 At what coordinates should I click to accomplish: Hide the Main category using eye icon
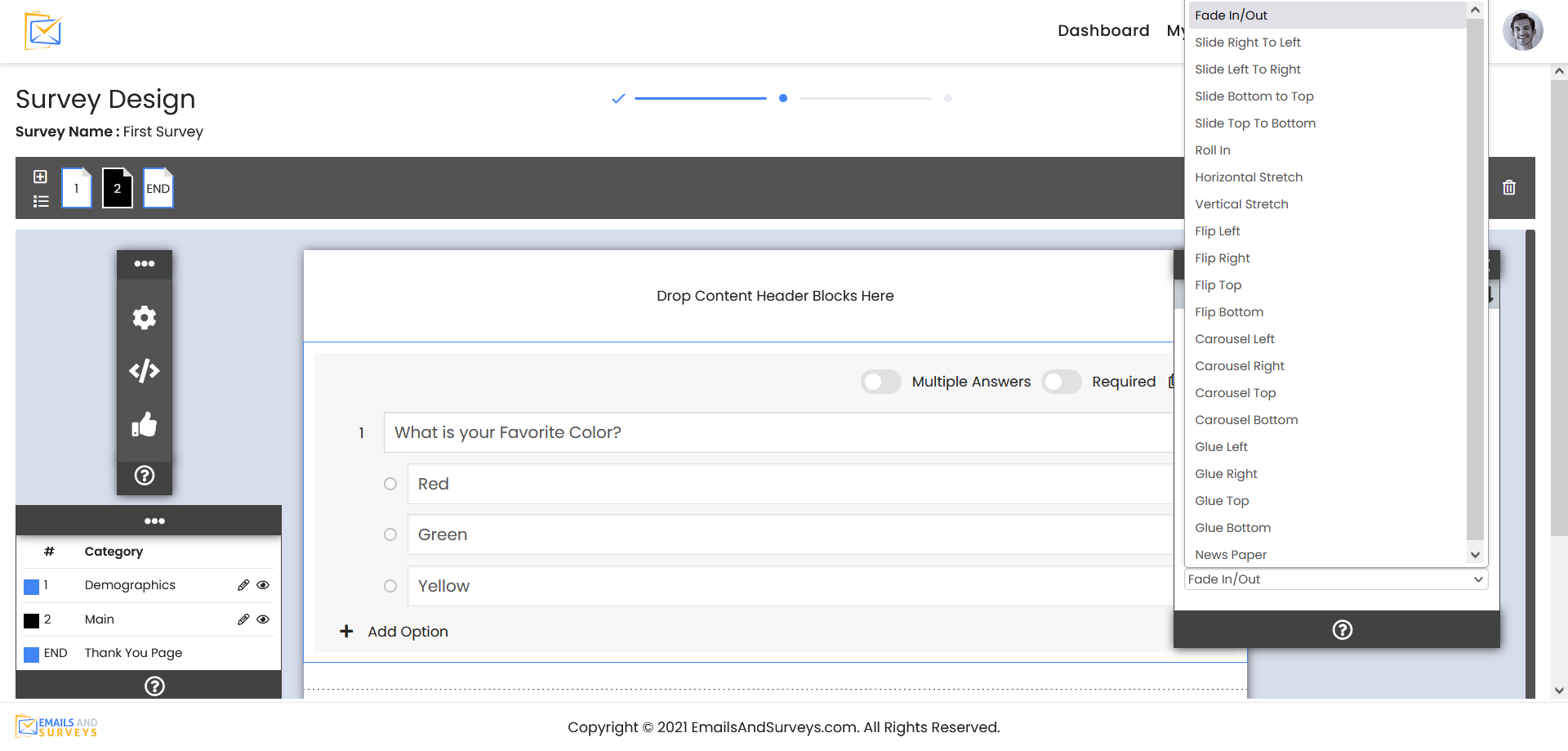tap(263, 619)
